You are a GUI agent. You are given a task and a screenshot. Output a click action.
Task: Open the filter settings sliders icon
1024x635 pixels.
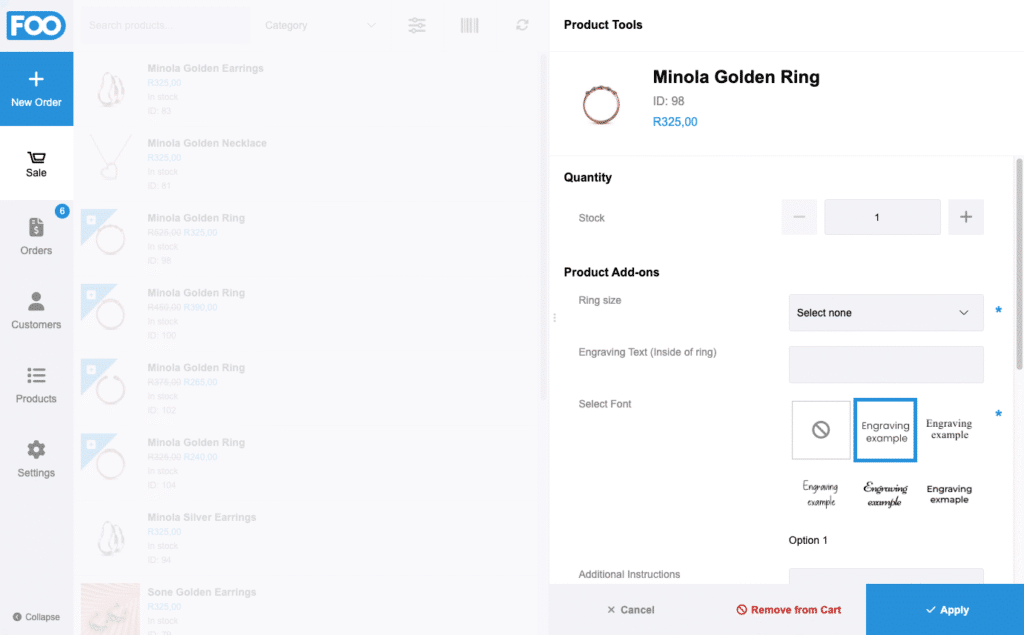[417, 25]
